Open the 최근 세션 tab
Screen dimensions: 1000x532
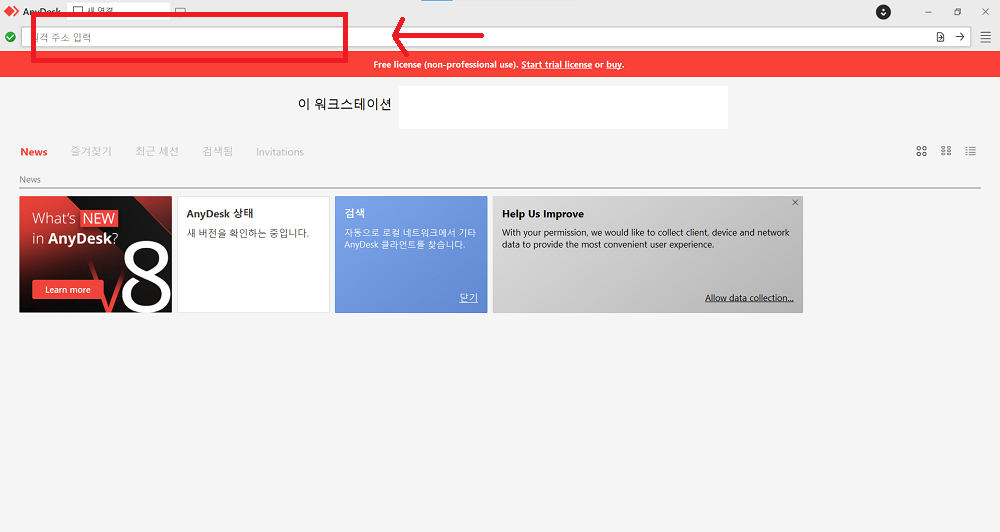point(157,151)
